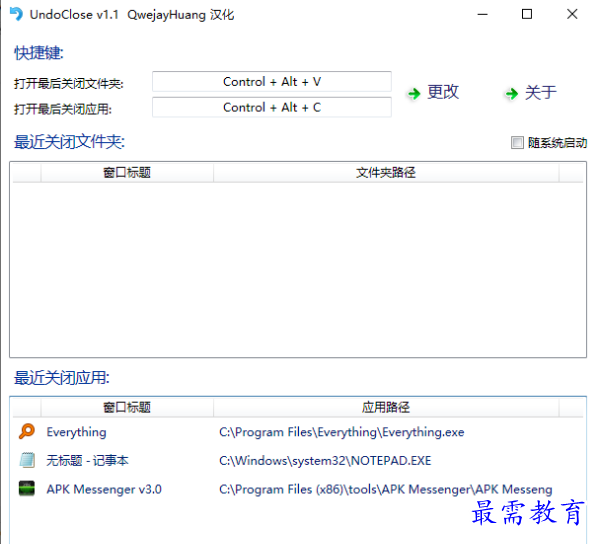Image resolution: width=593 pixels, height=544 pixels.
Task: Select the Everything row title
Action: [76, 432]
